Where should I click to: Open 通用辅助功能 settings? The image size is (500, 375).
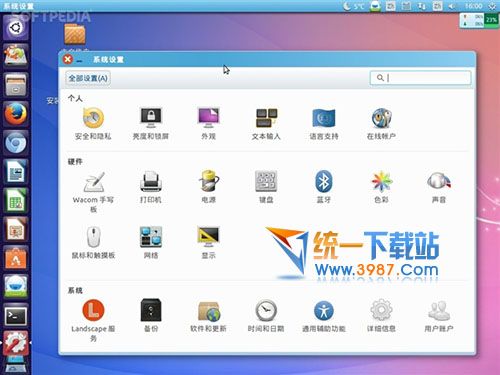tap(324, 316)
